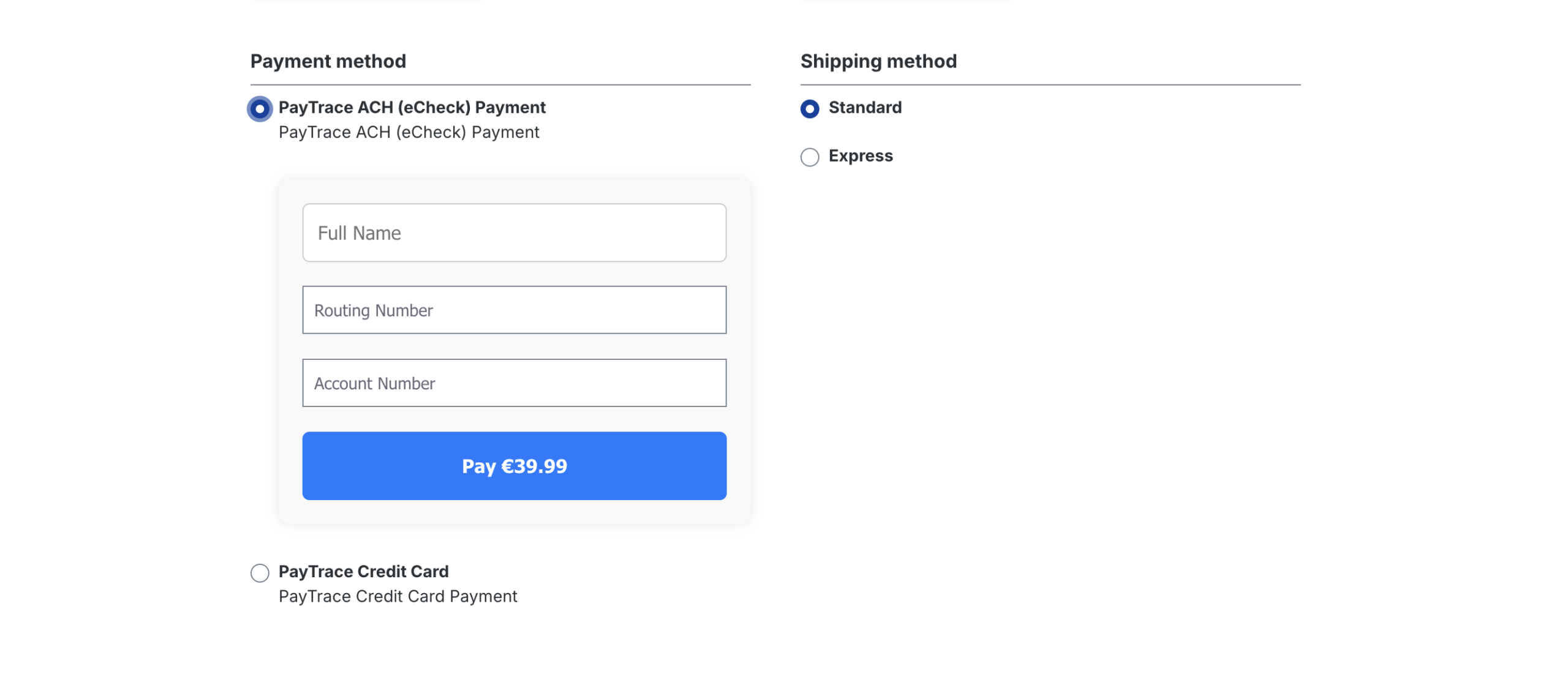The image size is (1568, 688).
Task: Select the PayTrace ACH (eCheck) radio button
Action: click(260, 109)
